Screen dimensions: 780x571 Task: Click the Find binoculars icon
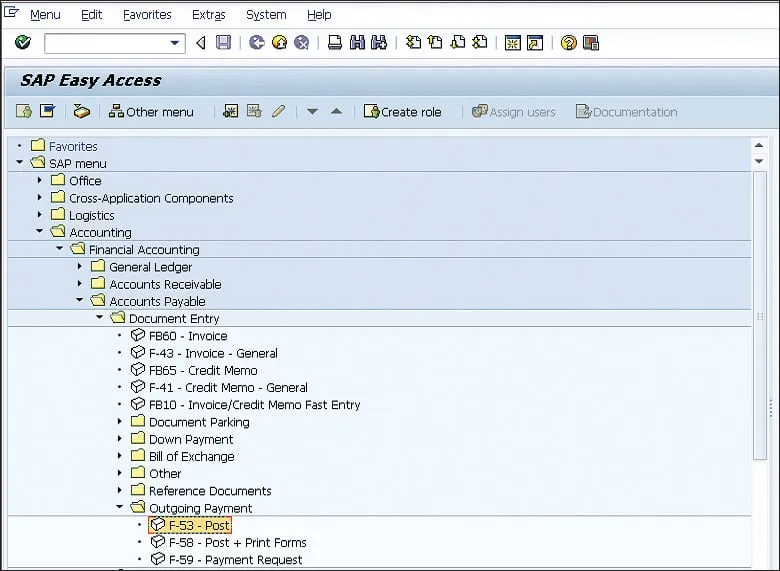[357, 43]
